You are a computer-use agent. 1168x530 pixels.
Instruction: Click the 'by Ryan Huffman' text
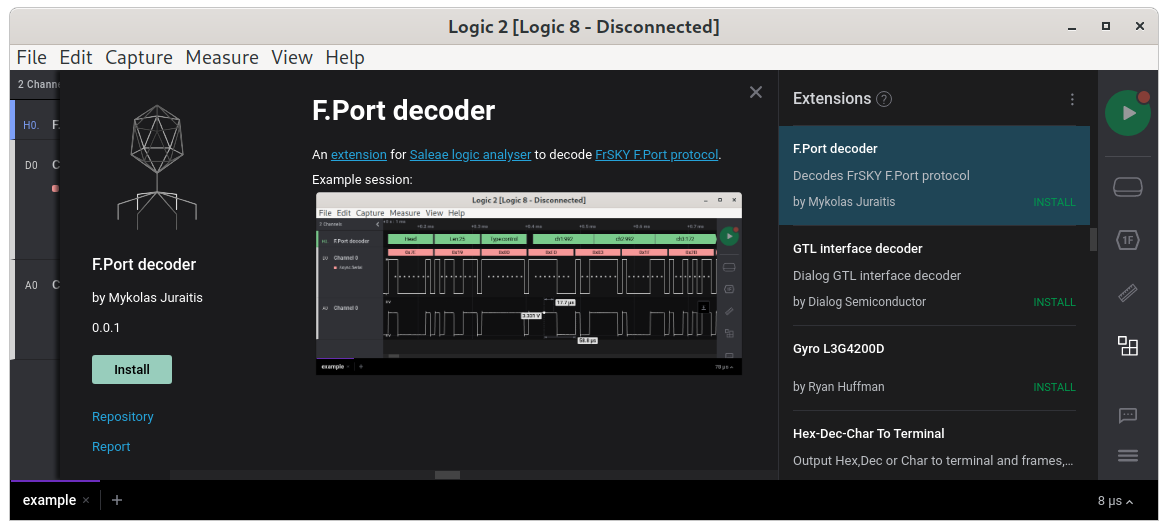click(839, 387)
